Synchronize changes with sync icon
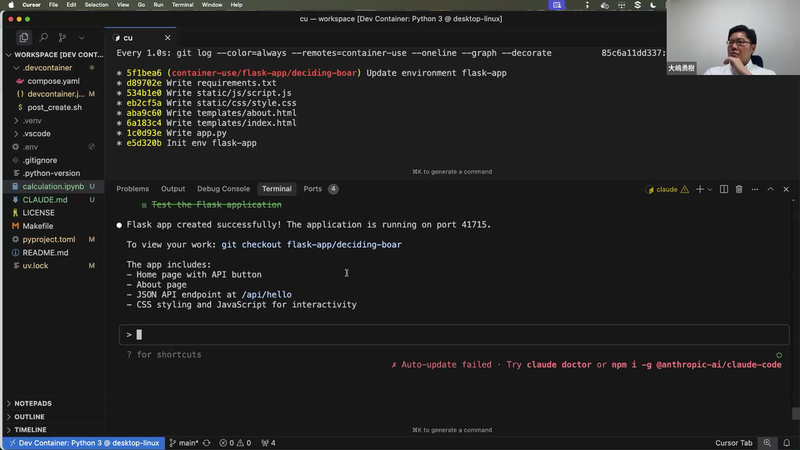 click(207, 443)
